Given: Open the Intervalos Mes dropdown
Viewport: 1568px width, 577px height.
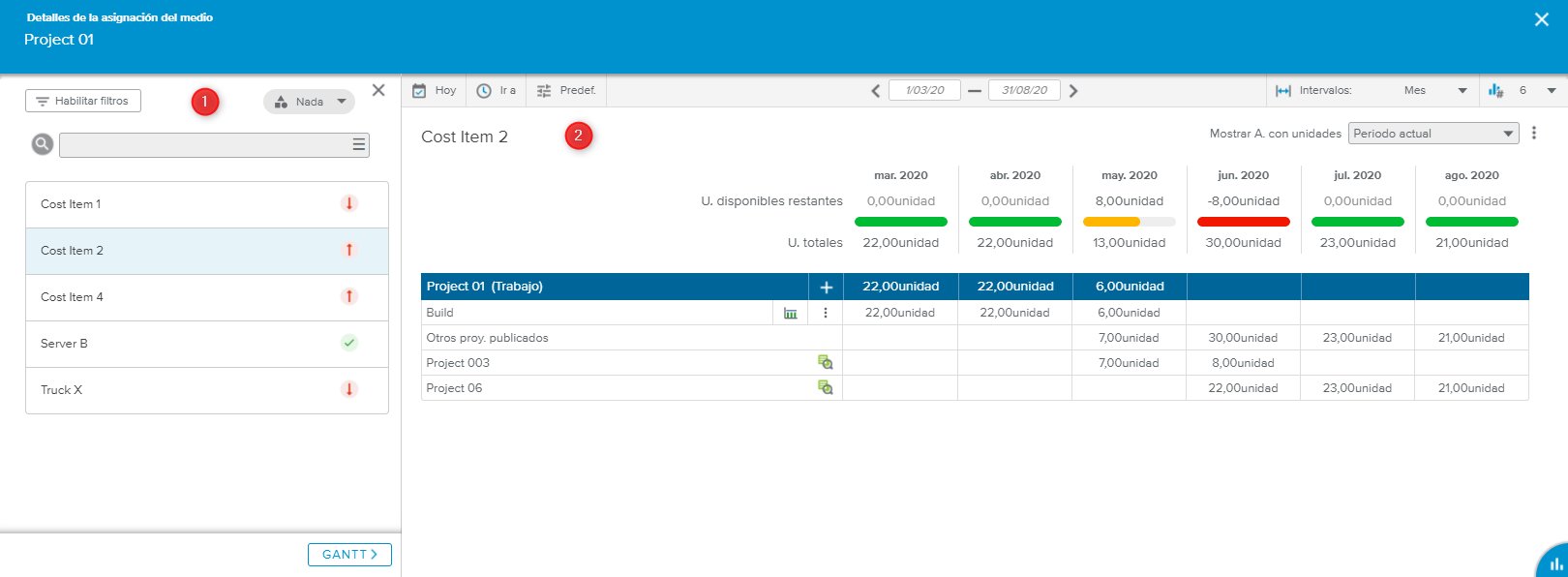Looking at the screenshot, I should pyautogui.click(x=1434, y=90).
